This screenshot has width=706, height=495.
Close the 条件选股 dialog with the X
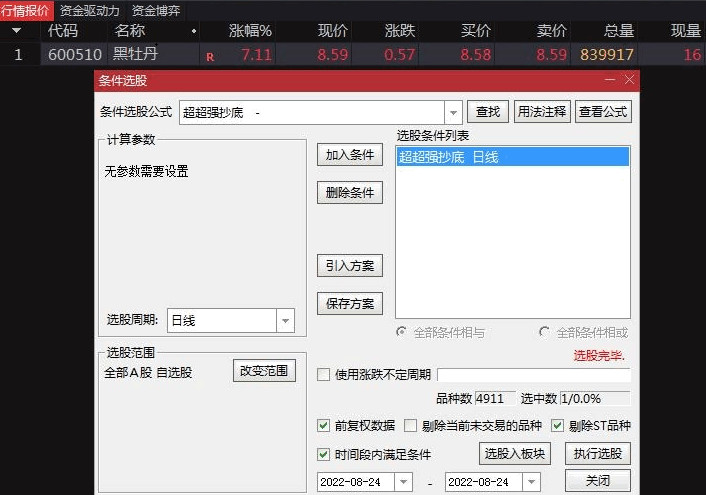[x=629, y=80]
